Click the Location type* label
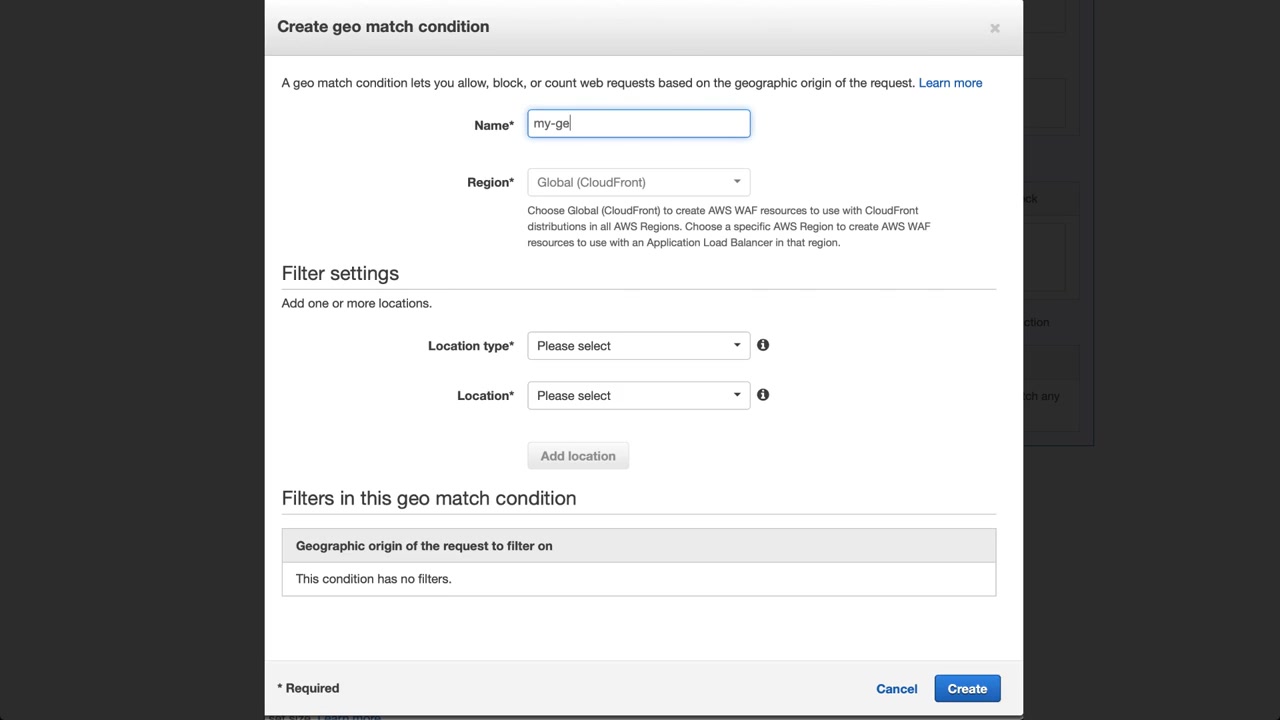Screen dimensions: 1280x720 tap(470, 346)
